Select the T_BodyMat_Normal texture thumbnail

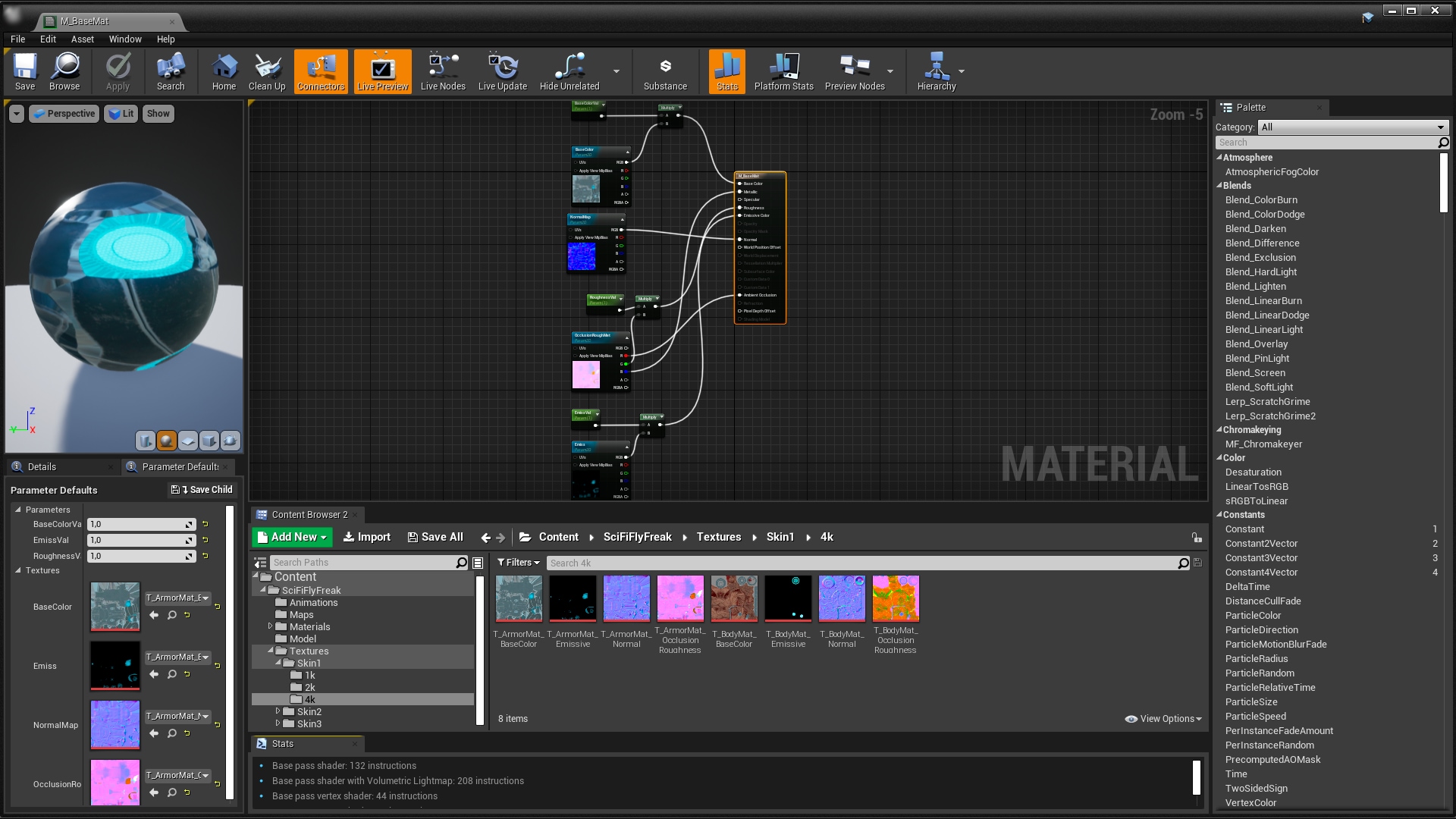tap(842, 598)
